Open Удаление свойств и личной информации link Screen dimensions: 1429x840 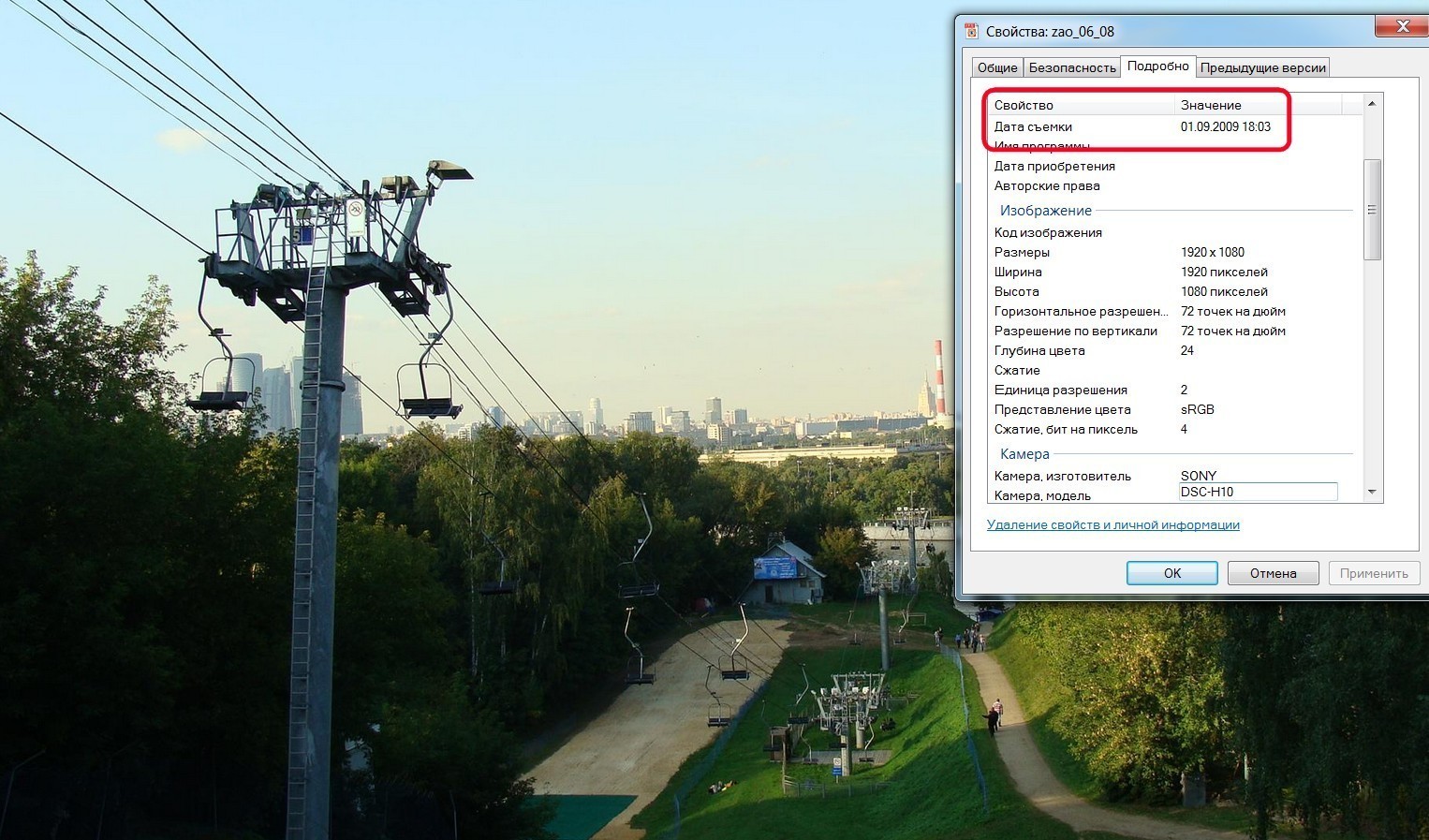pos(1113,524)
